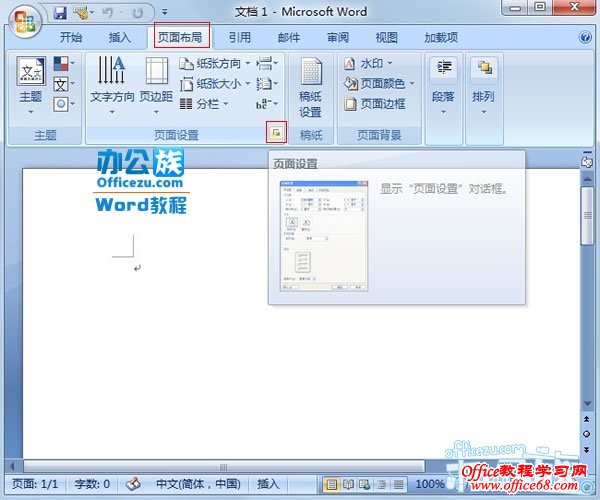Viewport: 600px width, 500px height.
Task: Select Web Layout view button
Action: tap(364, 485)
